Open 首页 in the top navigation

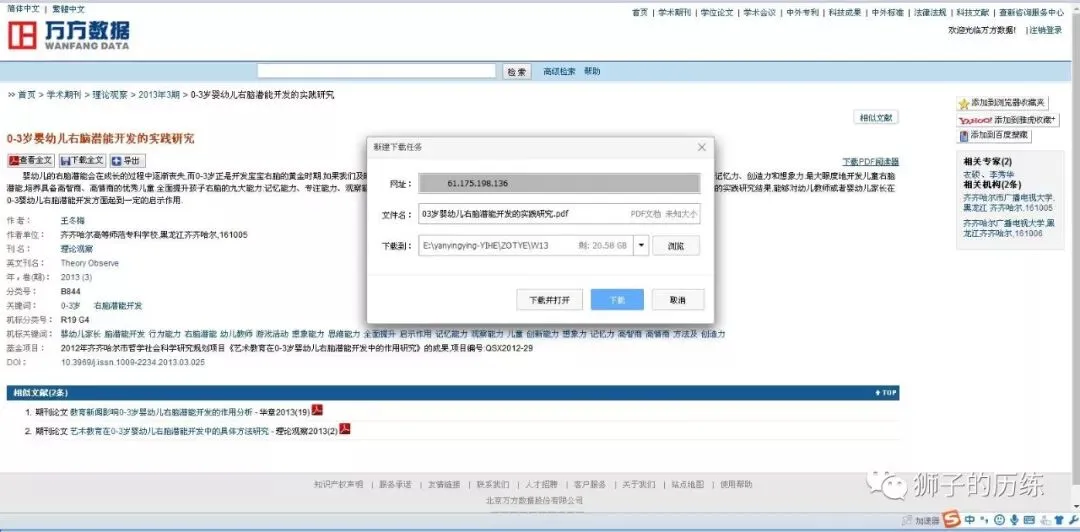click(x=640, y=12)
